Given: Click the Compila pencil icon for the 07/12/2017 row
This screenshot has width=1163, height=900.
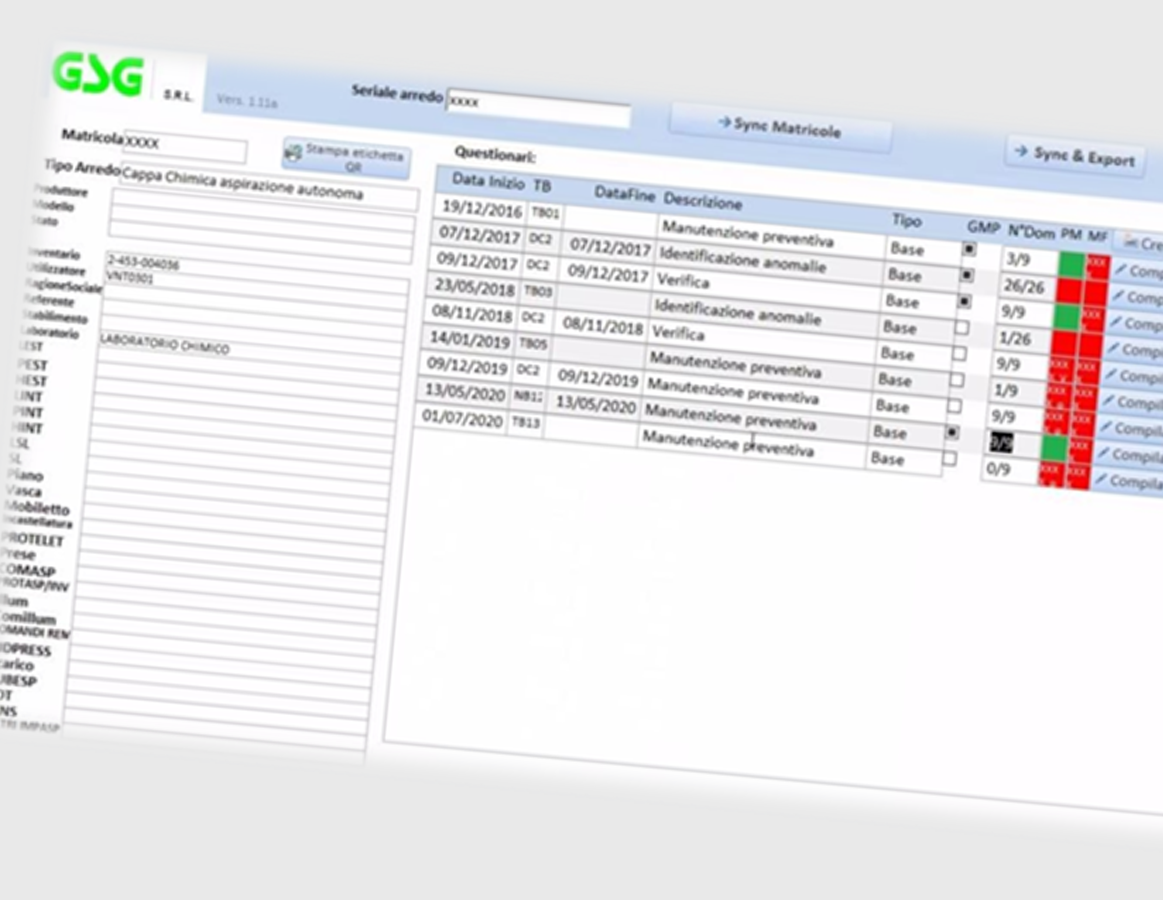Looking at the screenshot, I should (1121, 297).
